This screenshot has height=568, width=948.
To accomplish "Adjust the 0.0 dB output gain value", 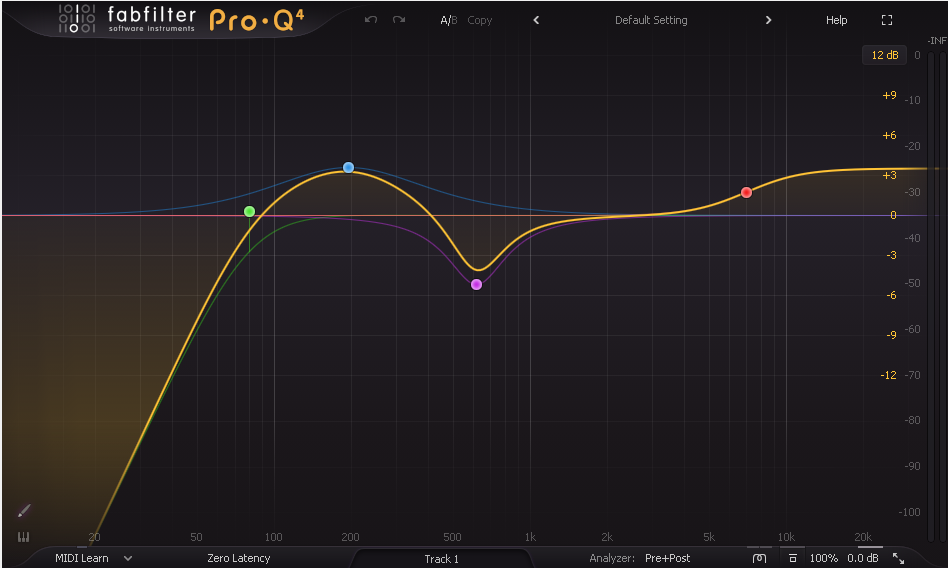I will pos(863,558).
